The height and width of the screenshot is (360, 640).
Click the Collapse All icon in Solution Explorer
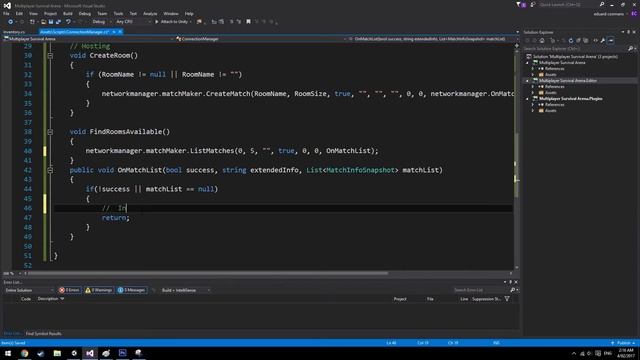[x=578, y=40]
